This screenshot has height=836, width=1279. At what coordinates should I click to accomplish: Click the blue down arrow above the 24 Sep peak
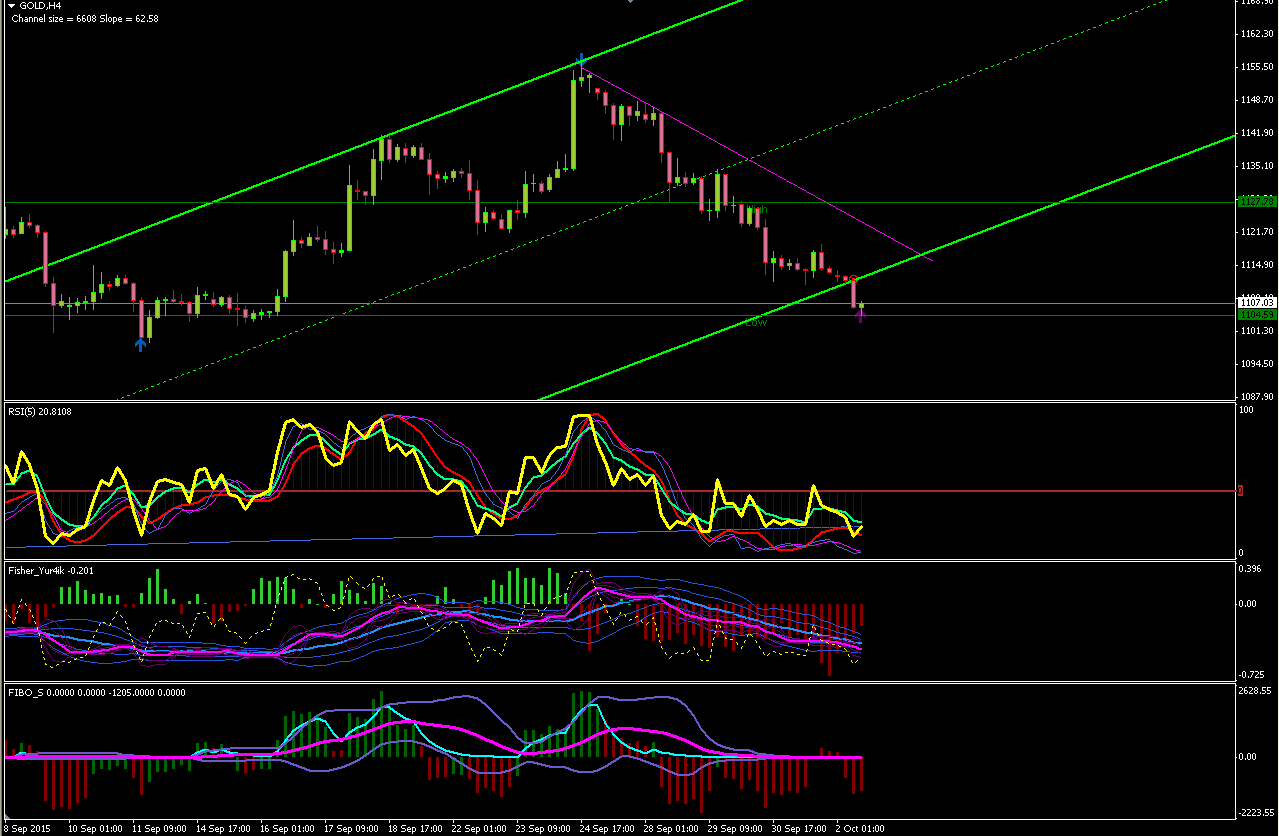(581, 59)
